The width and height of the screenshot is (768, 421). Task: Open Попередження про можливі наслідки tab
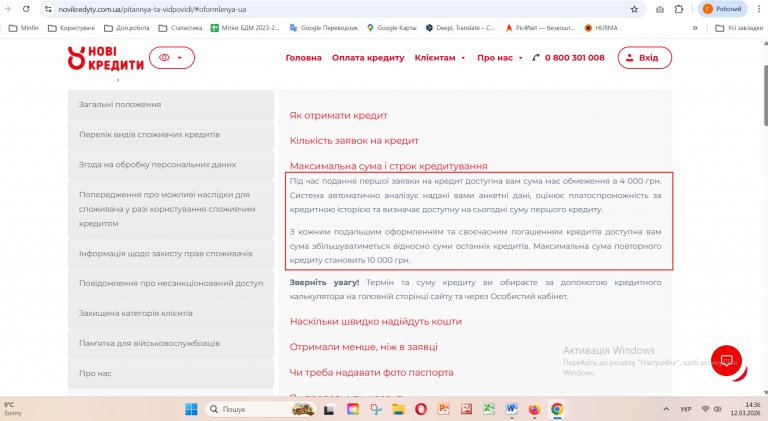[x=170, y=209]
